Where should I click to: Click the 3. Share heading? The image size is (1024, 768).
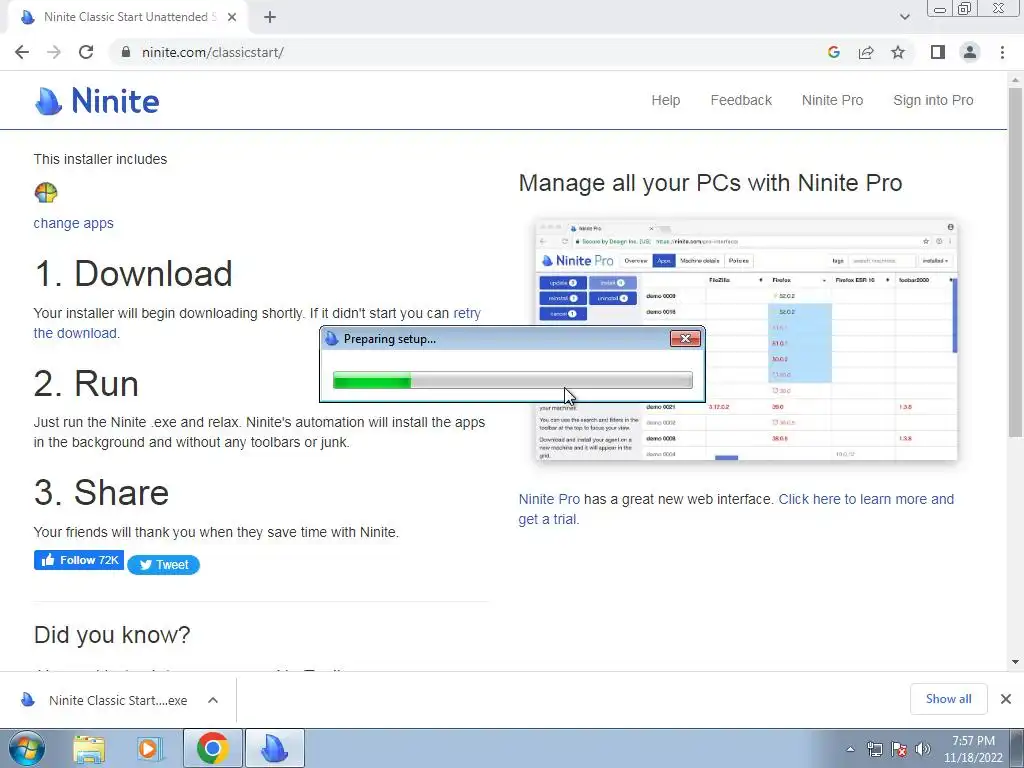(x=101, y=492)
